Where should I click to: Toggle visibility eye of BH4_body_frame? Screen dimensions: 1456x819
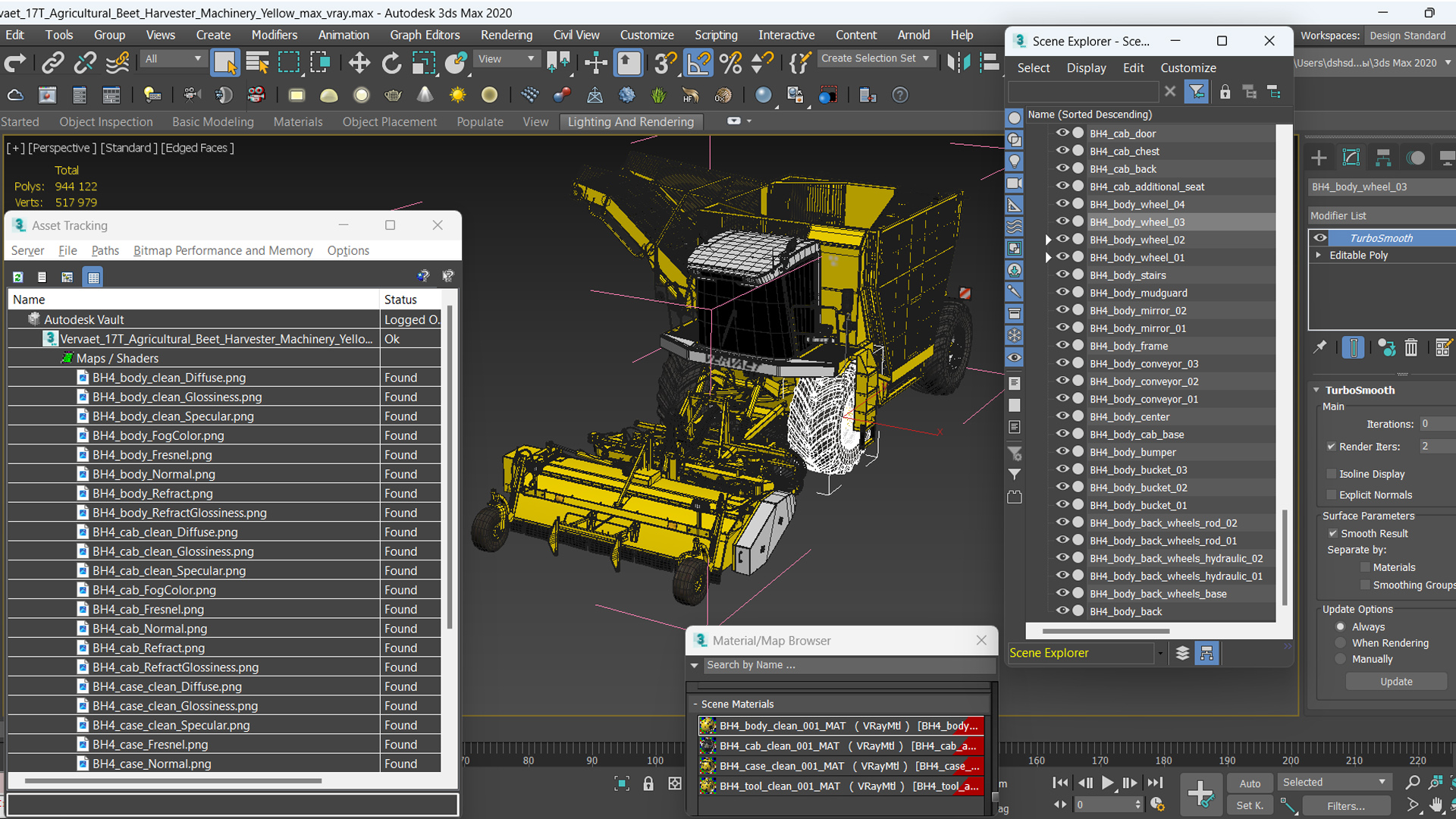click(1062, 345)
